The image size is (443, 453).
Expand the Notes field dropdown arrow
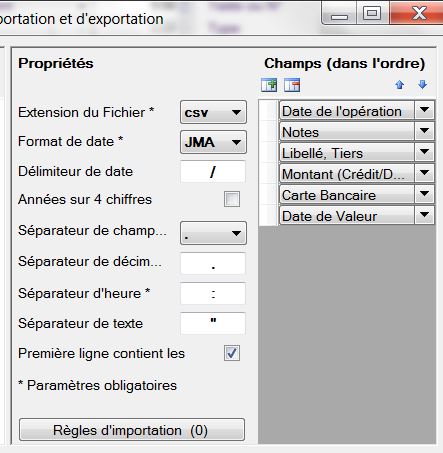tap(424, 131)
